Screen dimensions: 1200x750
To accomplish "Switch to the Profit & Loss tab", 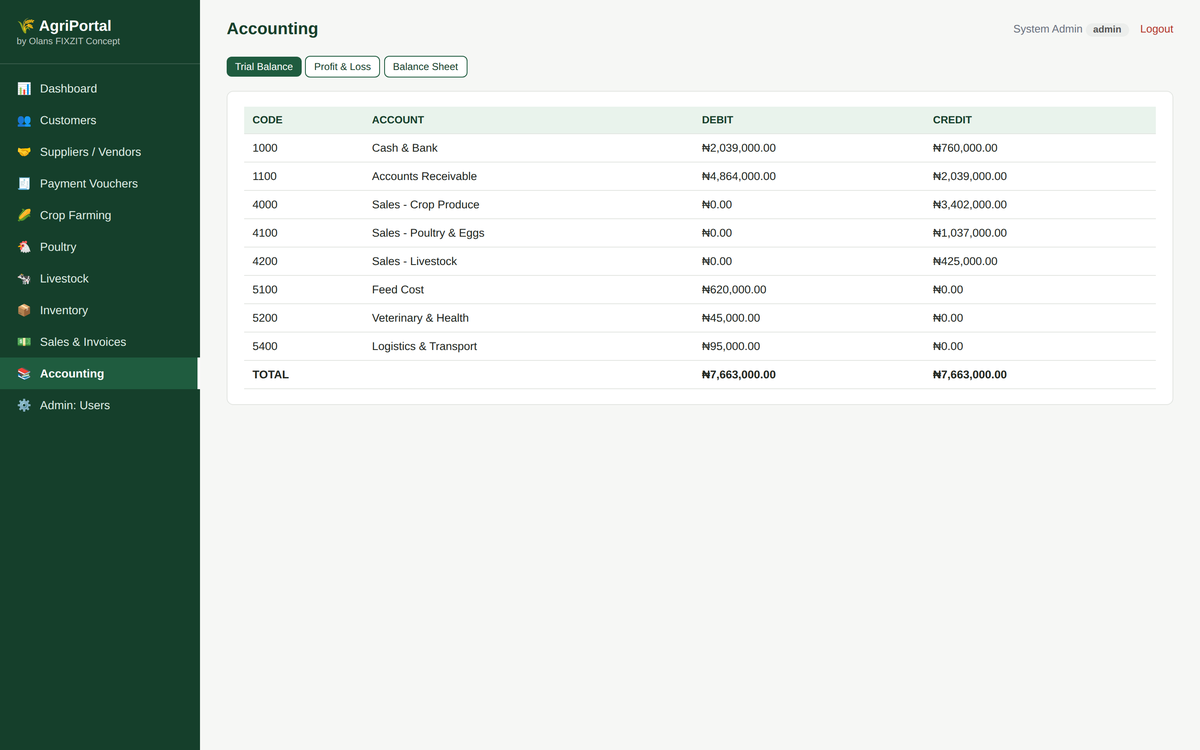I will pyautogui.click(x=342, y=67).
